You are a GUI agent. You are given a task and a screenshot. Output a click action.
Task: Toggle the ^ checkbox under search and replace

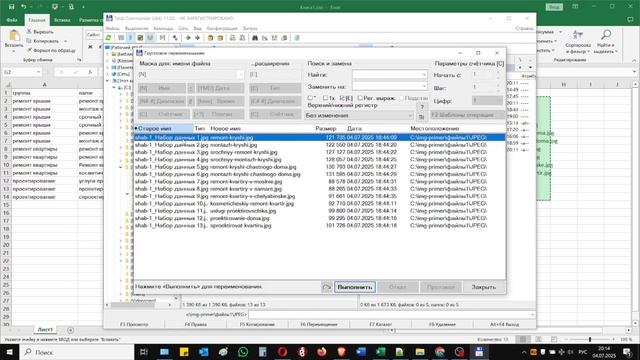[x=310, y=98]
